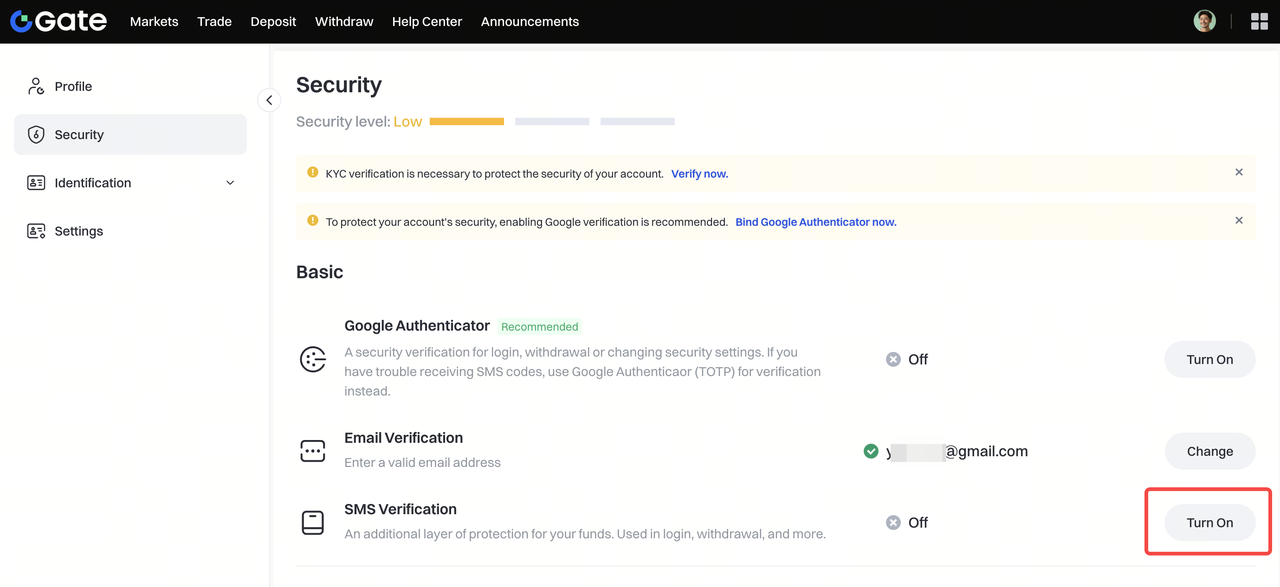Screen dimensions: 1280x587
Task: Collapse the sidebar with the arrow
Action: [x=269, y=100]
